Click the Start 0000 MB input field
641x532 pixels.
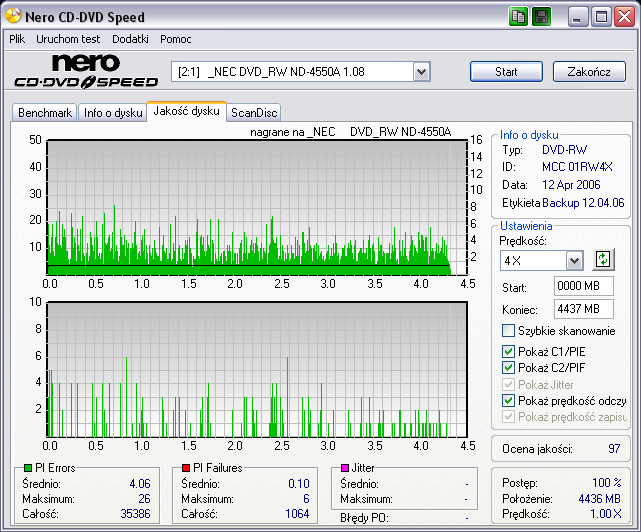[x=584, y=286]
